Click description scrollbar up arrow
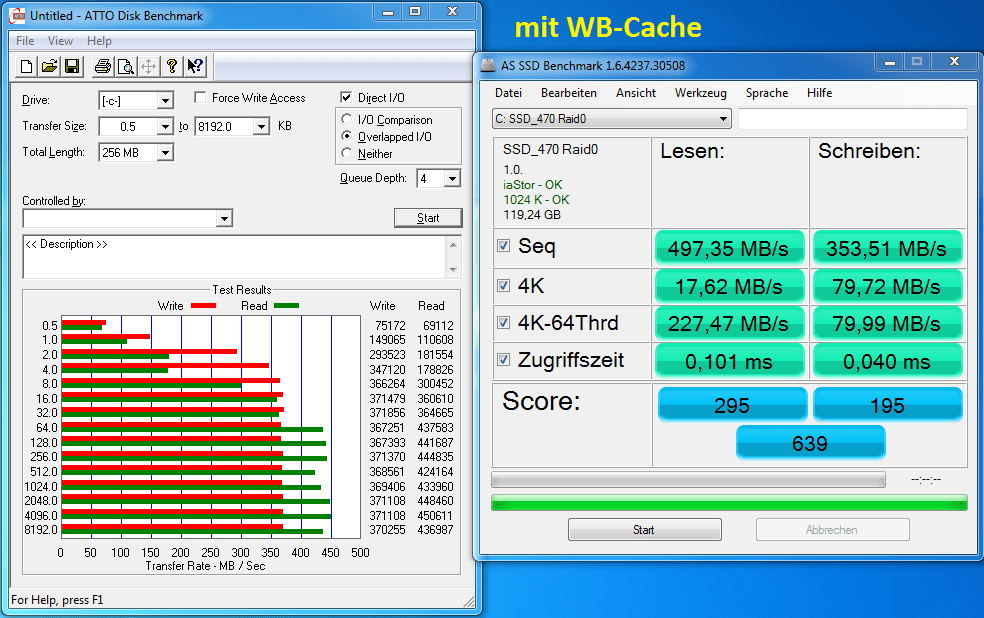The width and height of the screenshot is (984, 618). (x=453, y=244)
